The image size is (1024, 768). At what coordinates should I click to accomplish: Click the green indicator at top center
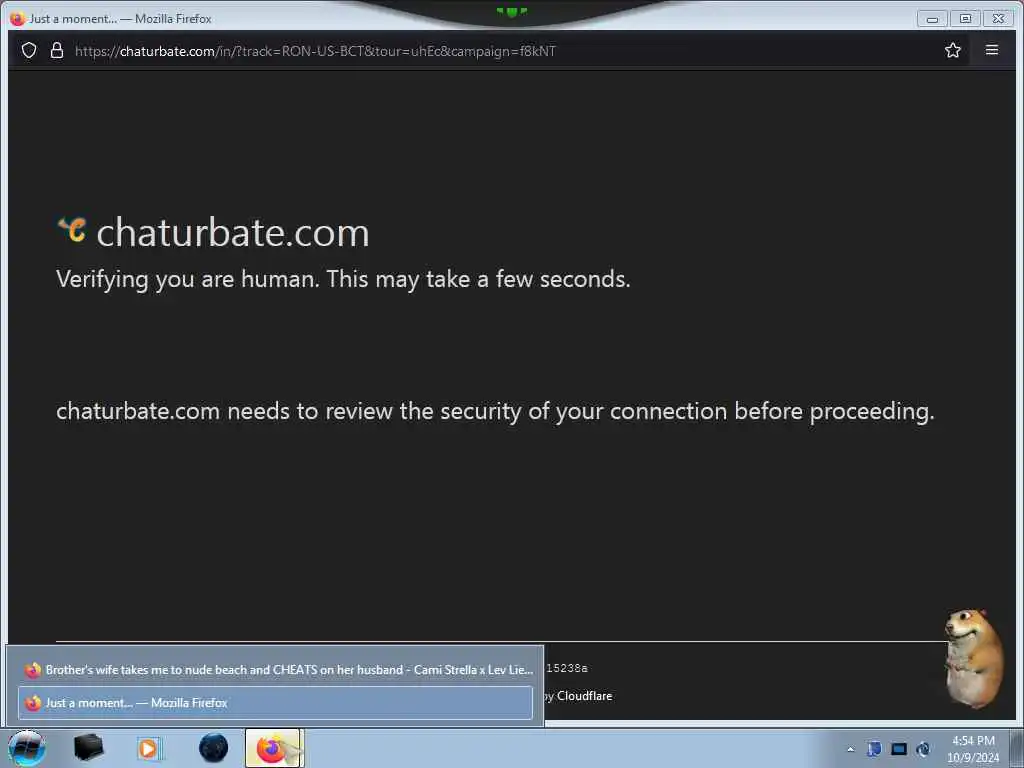point(512,11)
